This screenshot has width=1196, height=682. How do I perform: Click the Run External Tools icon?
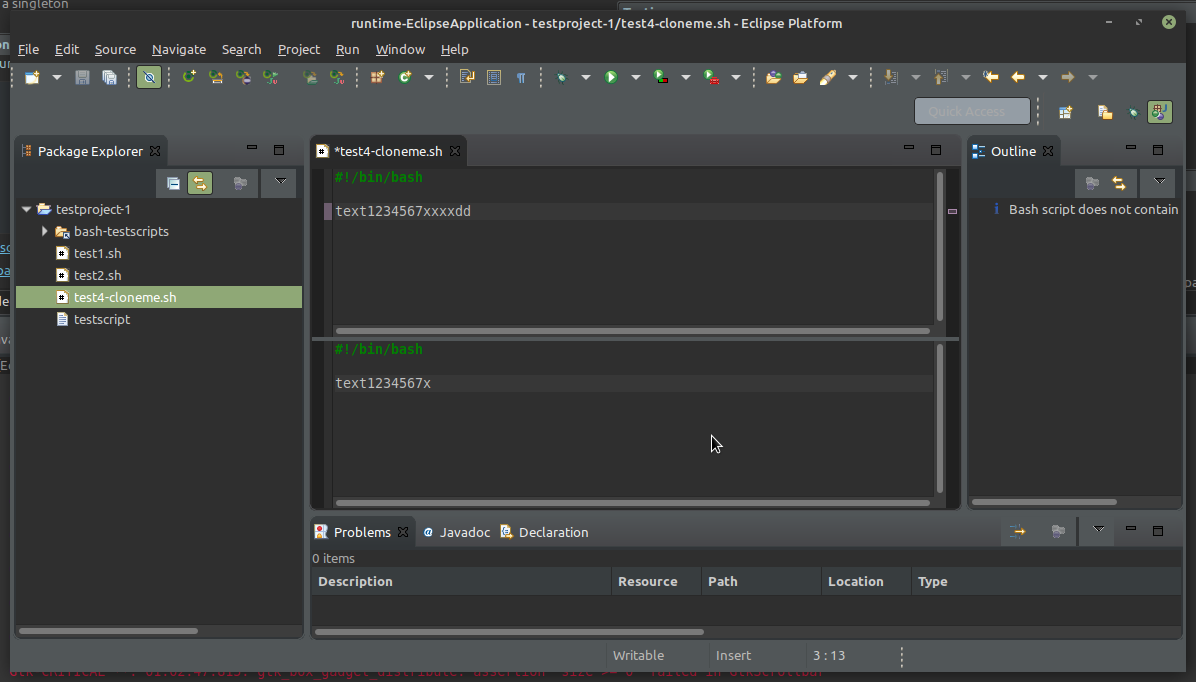[x=712, y=77]
